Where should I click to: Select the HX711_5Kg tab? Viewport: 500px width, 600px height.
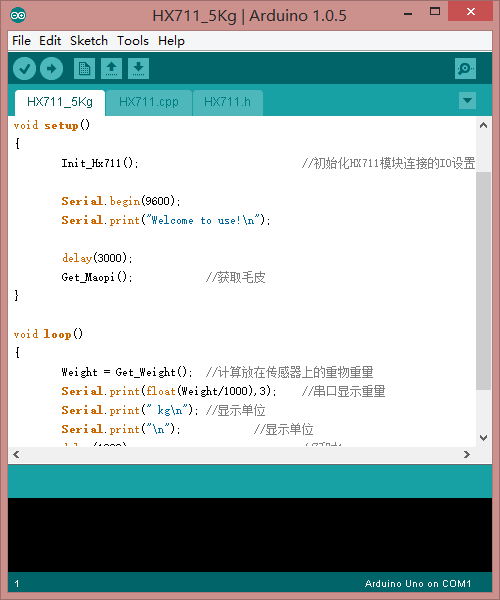60,103
